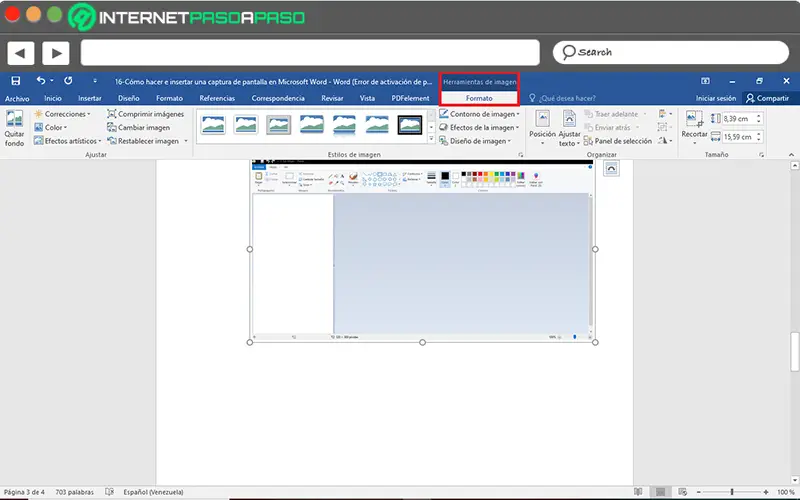Open the Tamaño dialog launcher
Viewport: 800px width, 500px height.
point(761,155)
